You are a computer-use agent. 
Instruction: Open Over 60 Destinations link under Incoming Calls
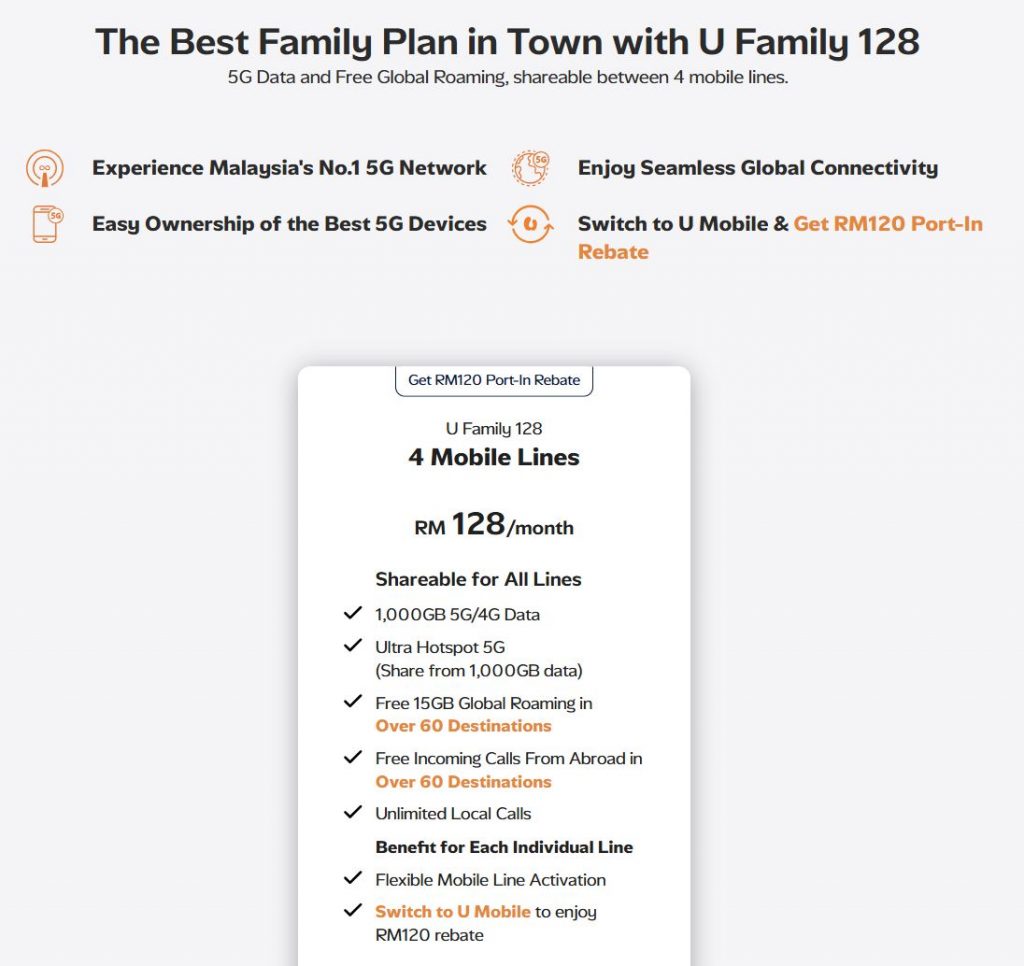(x=463, y=782)
